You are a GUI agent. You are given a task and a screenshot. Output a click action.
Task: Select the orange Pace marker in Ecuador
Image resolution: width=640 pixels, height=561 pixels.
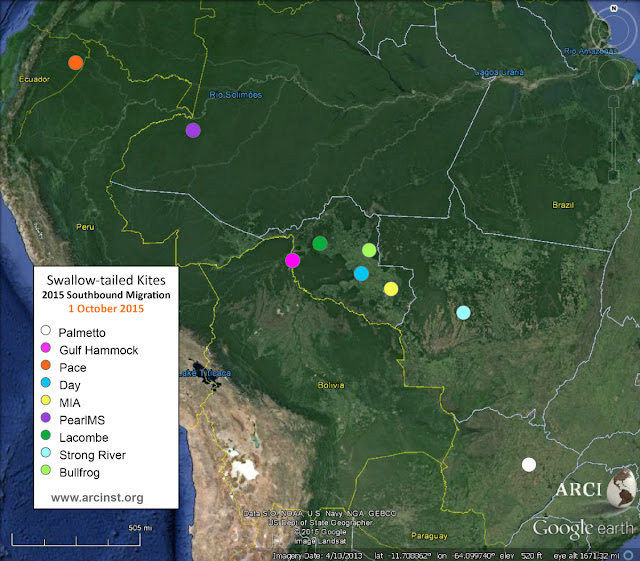[x=76, y=62]
